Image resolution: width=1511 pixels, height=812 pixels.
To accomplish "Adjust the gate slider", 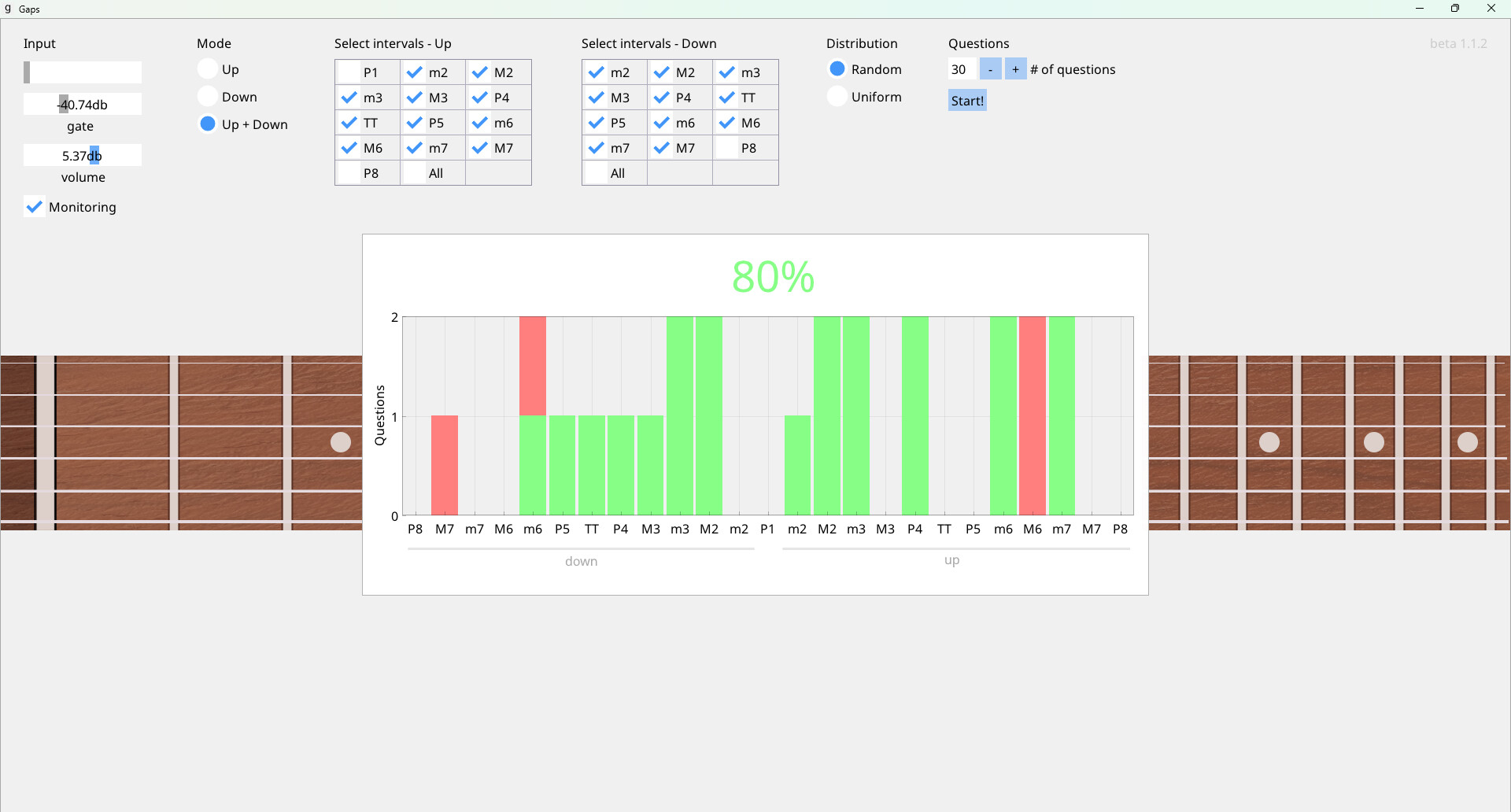I will pos(83,105).
